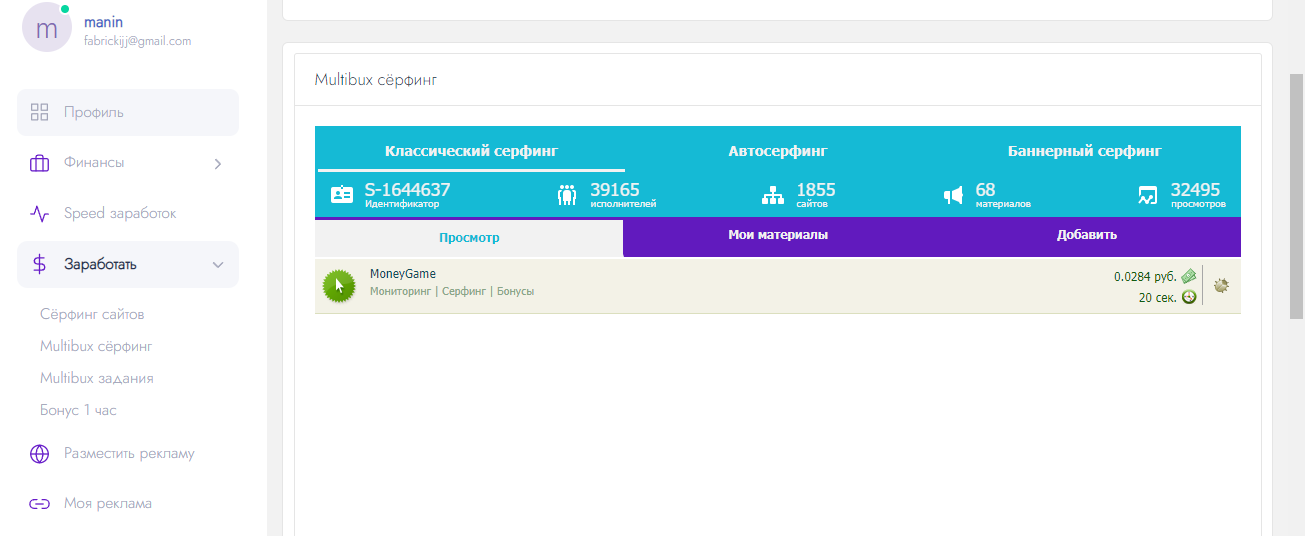The image size is (1305, 536).
Task: Click the gear icon in MoneyGame row
Action: point(1221,285)
